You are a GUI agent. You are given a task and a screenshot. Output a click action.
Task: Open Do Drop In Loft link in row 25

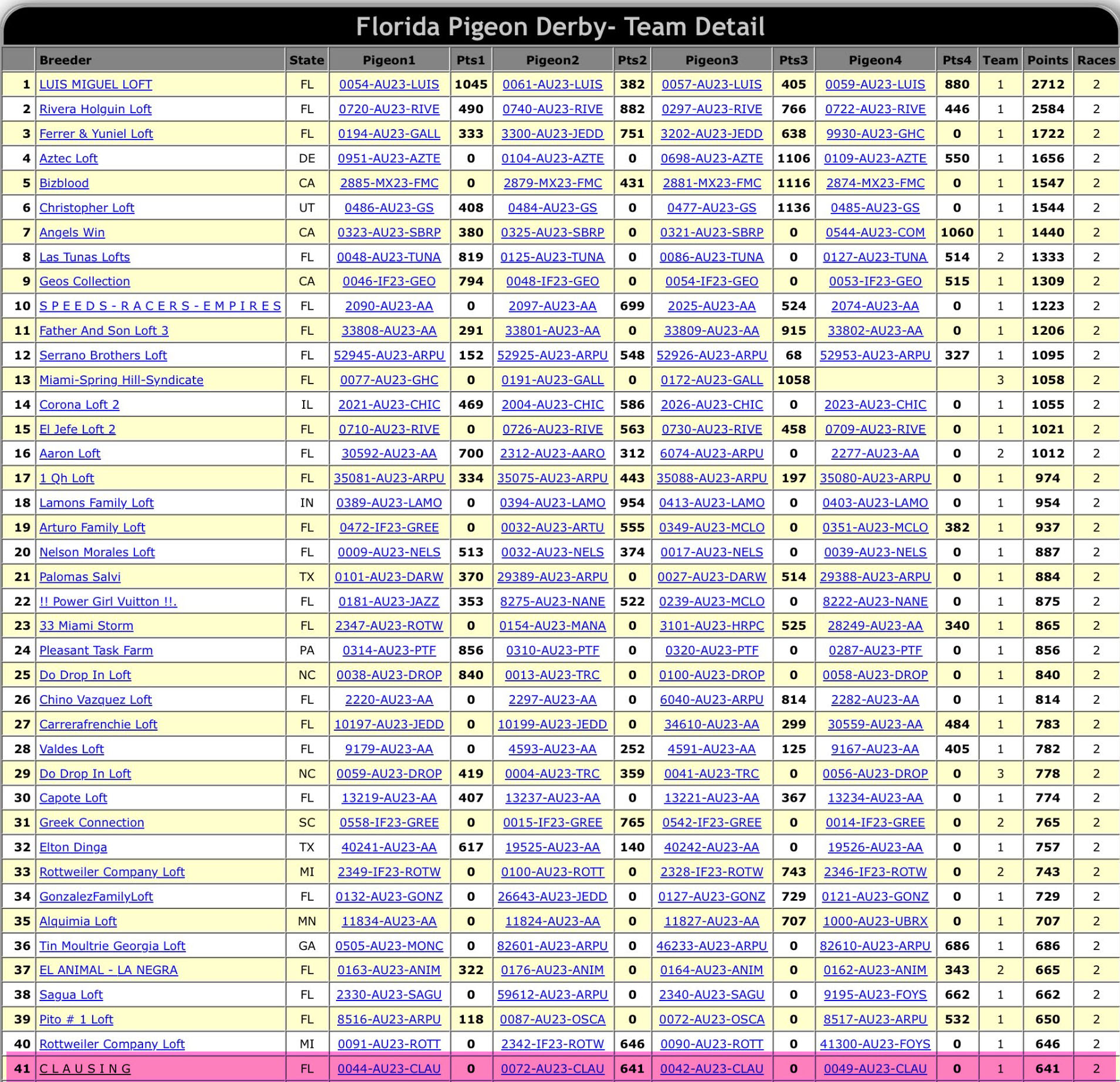(85, 675)
